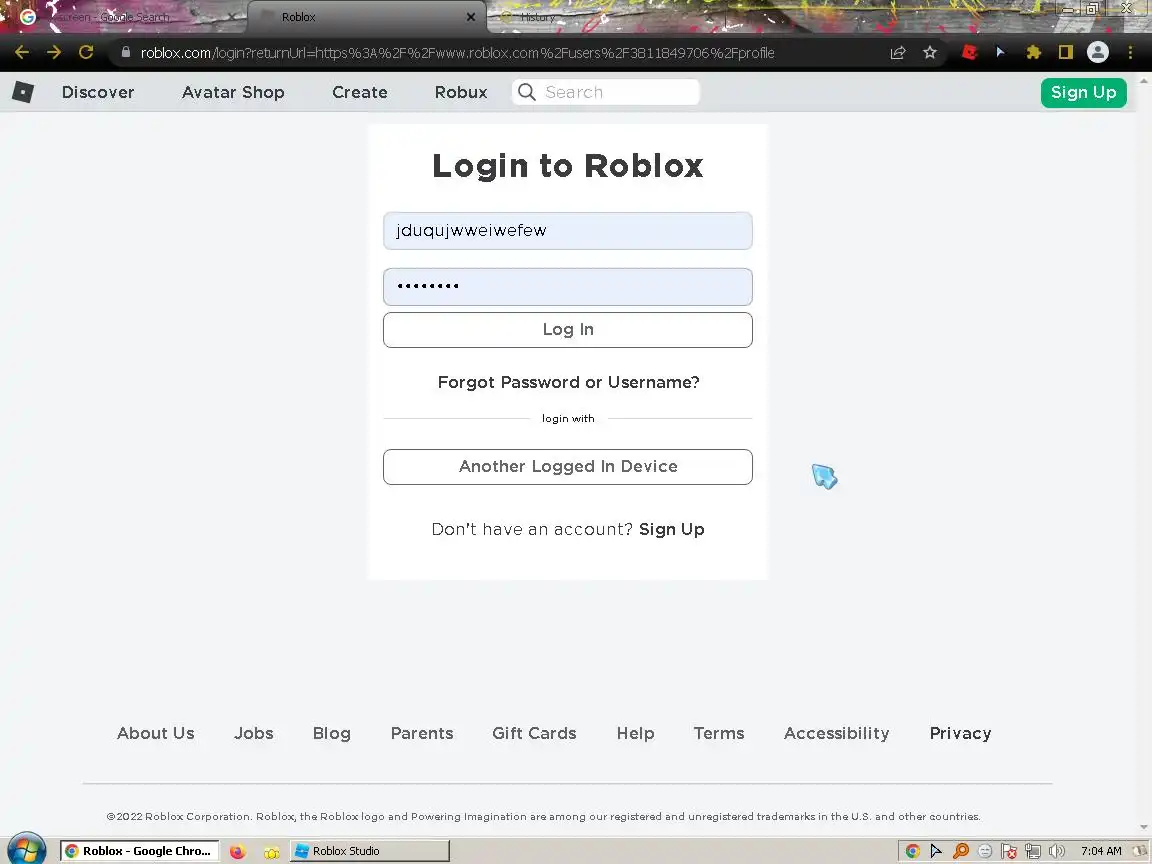Open the Terms footer link
Image resolution: width=1152 pixels, height=864 pixels.
tap(719, 733)
